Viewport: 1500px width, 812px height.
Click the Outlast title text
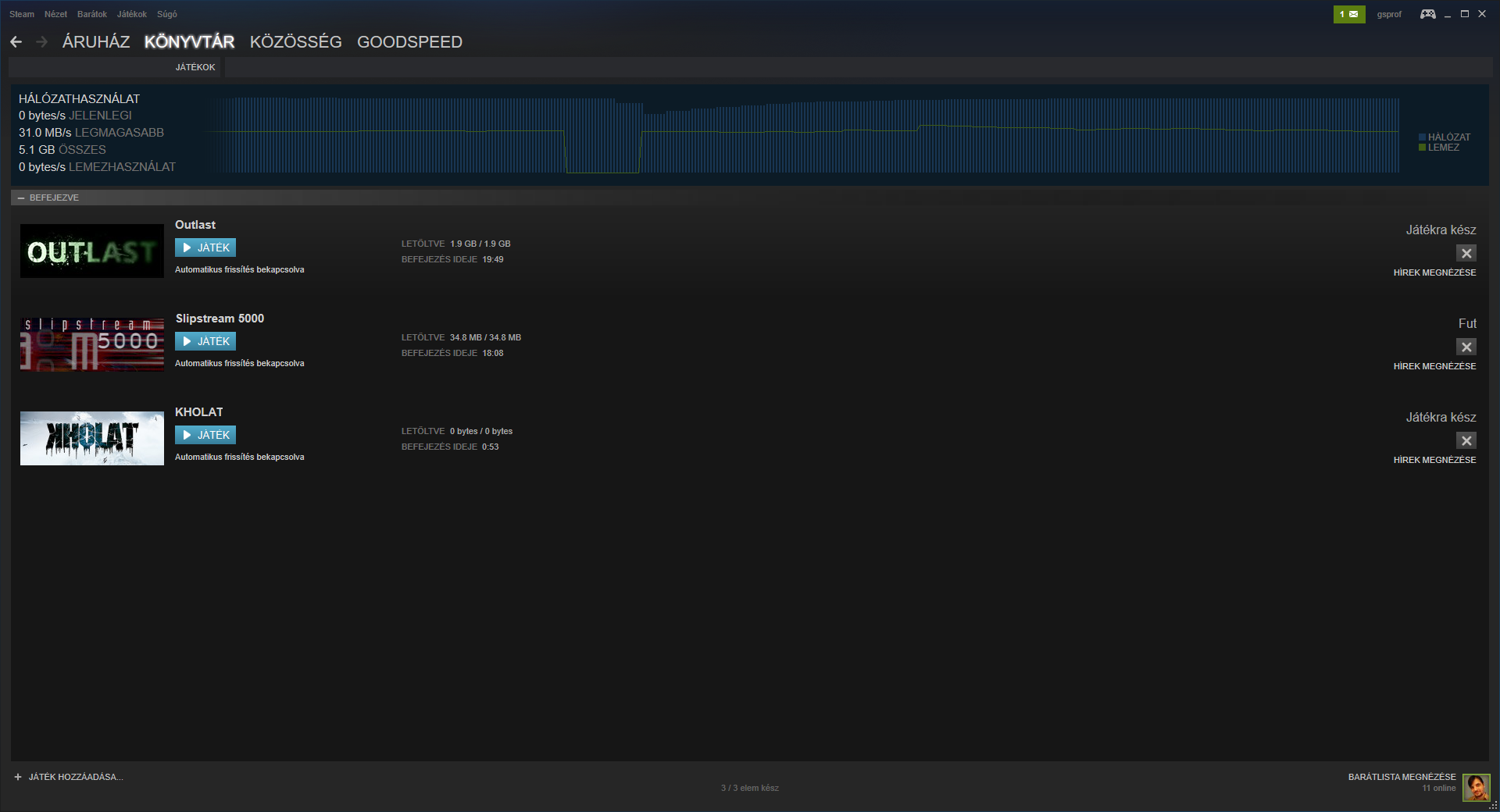pos(195,225)
